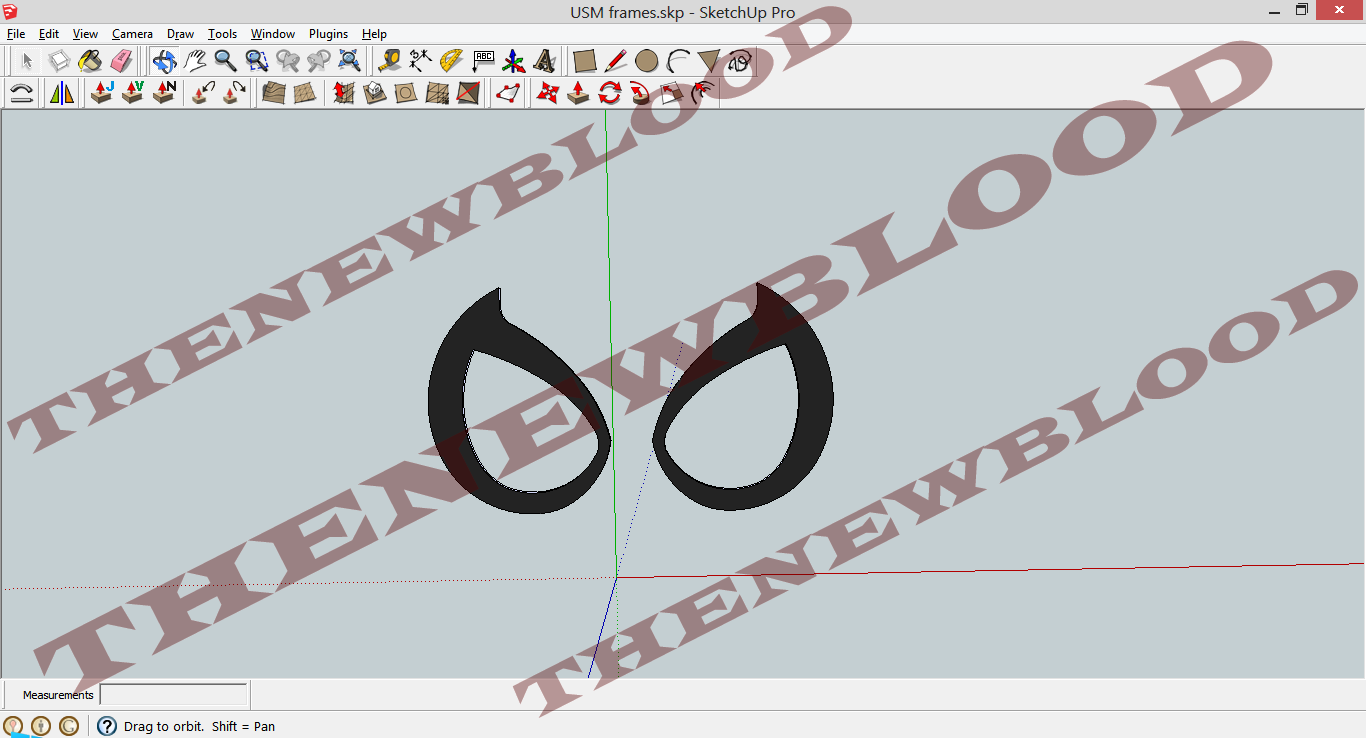Select the red arrows Move tool
The width and height of the screenshot is (1366, 738).
tap(547, 93)
